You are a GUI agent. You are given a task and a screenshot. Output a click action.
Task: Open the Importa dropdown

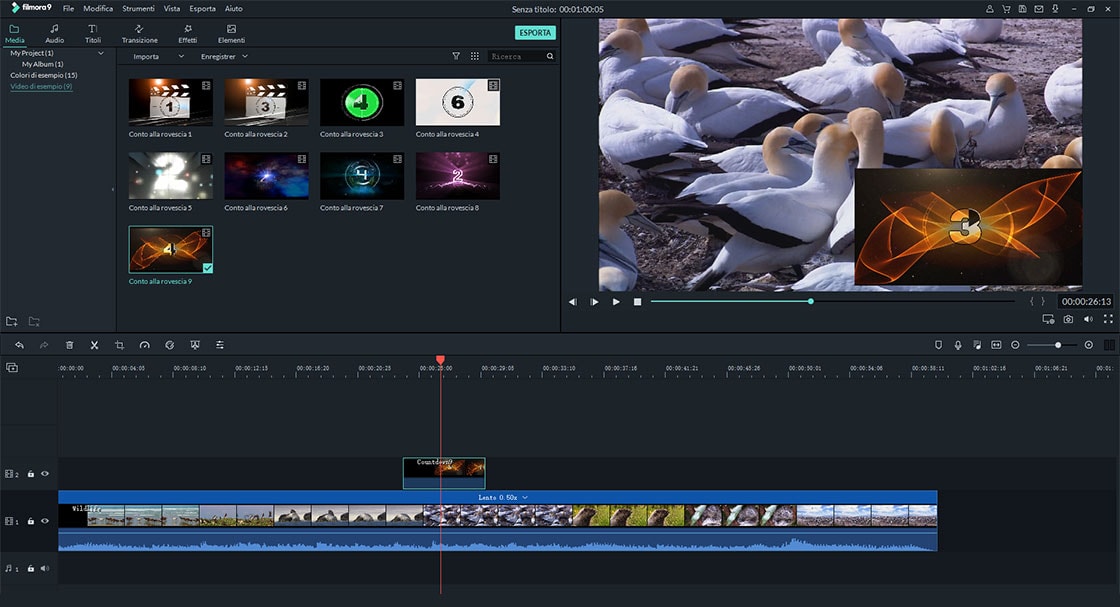click(159, 56)
